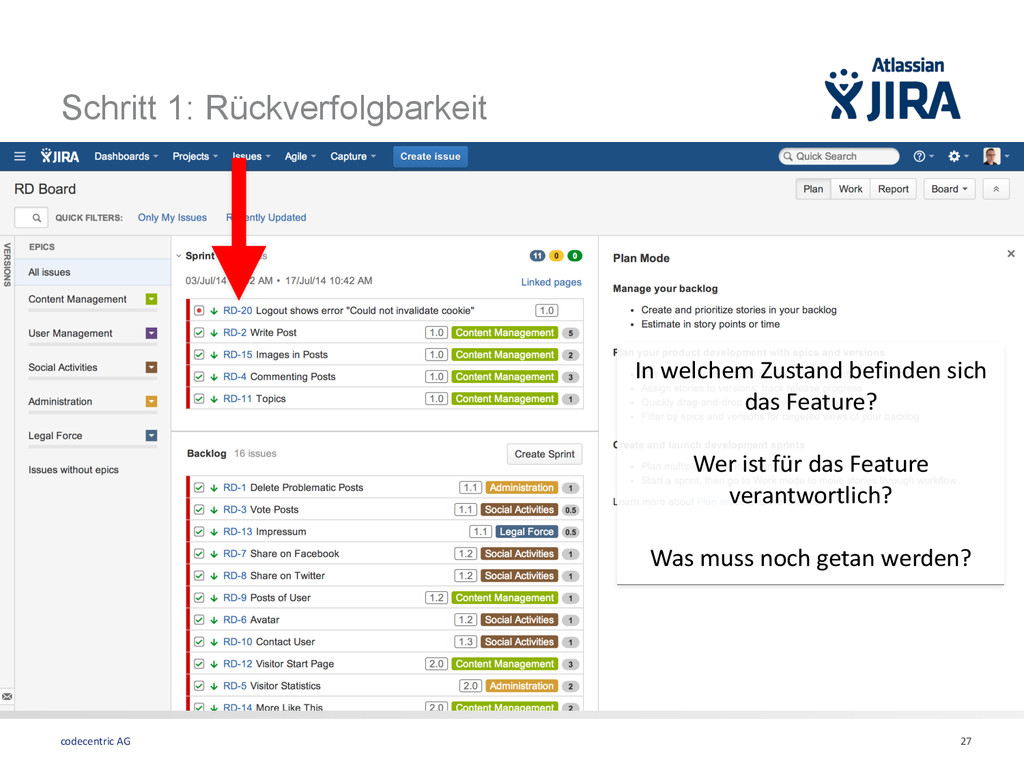Click the magnifier in Quick Search box
1024x768 pixels.
point(788,157)
